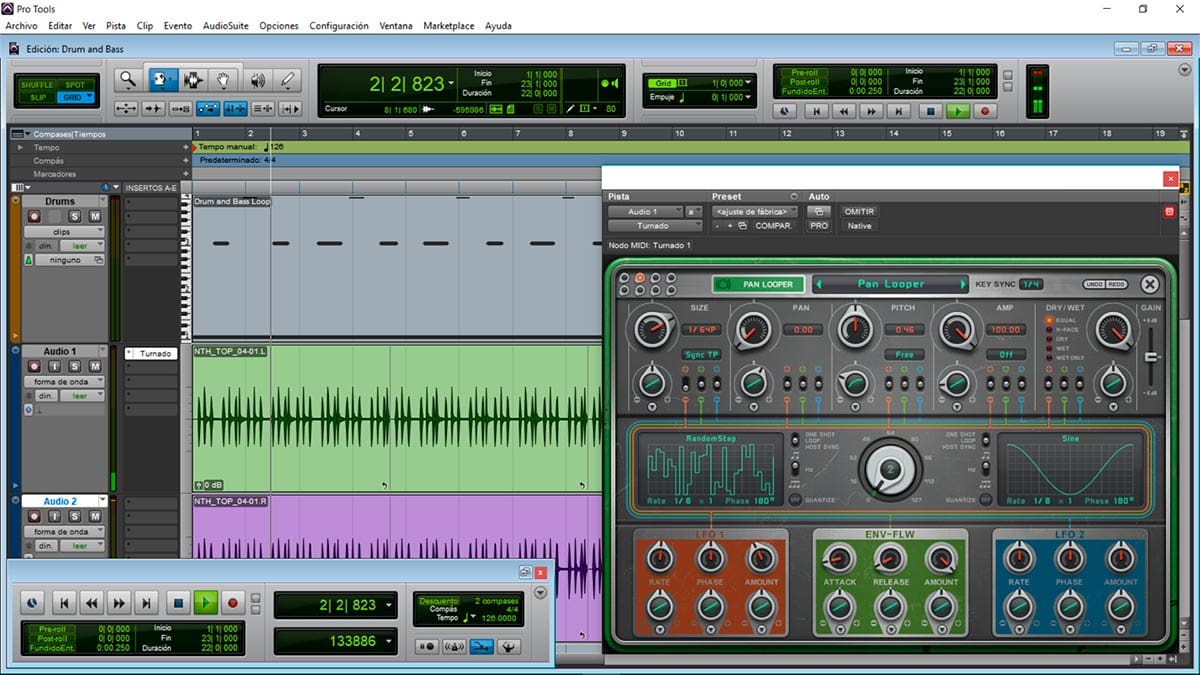This screenshot has width=1200, height=675.
Task: Open the AudioSuite menu
Action: pos(226,26)
